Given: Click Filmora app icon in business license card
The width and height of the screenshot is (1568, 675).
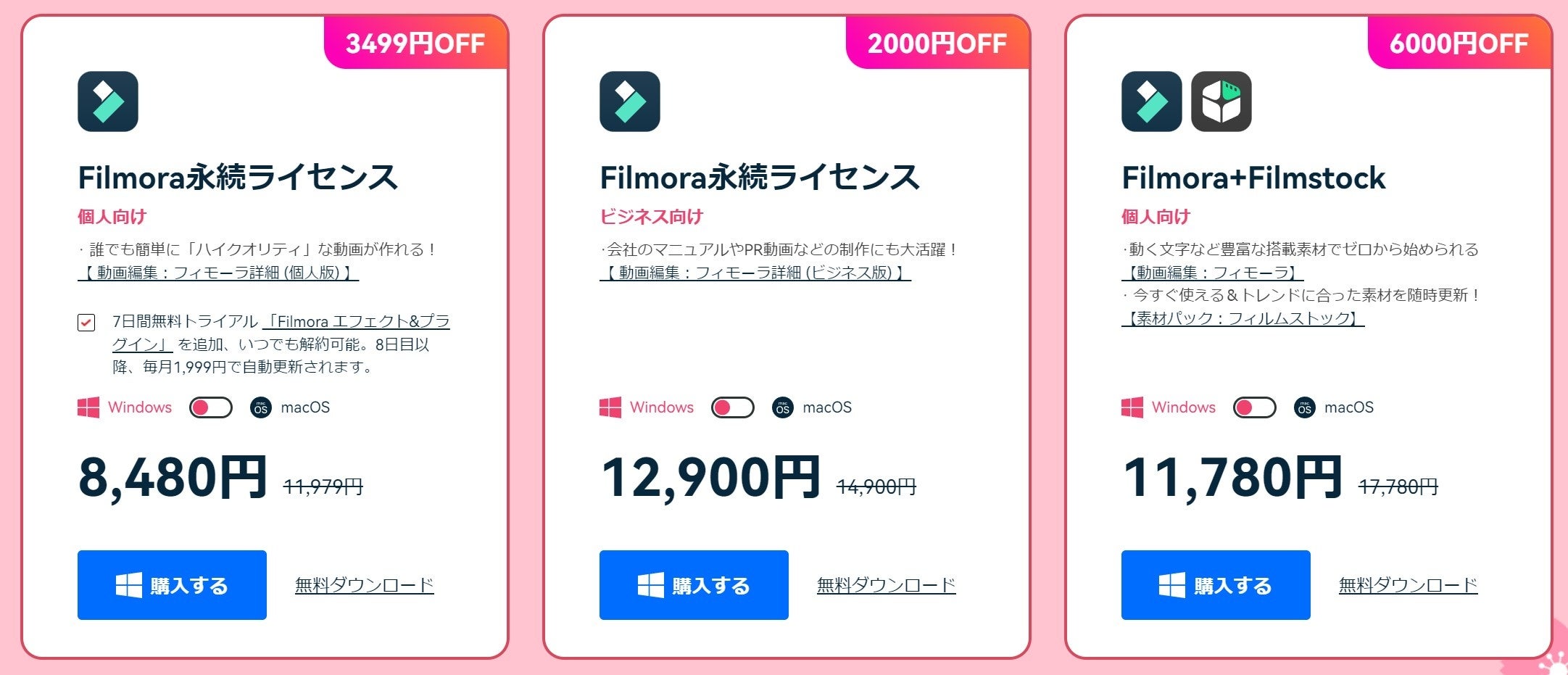Looking at the screenshot, I should pos(630,102).
